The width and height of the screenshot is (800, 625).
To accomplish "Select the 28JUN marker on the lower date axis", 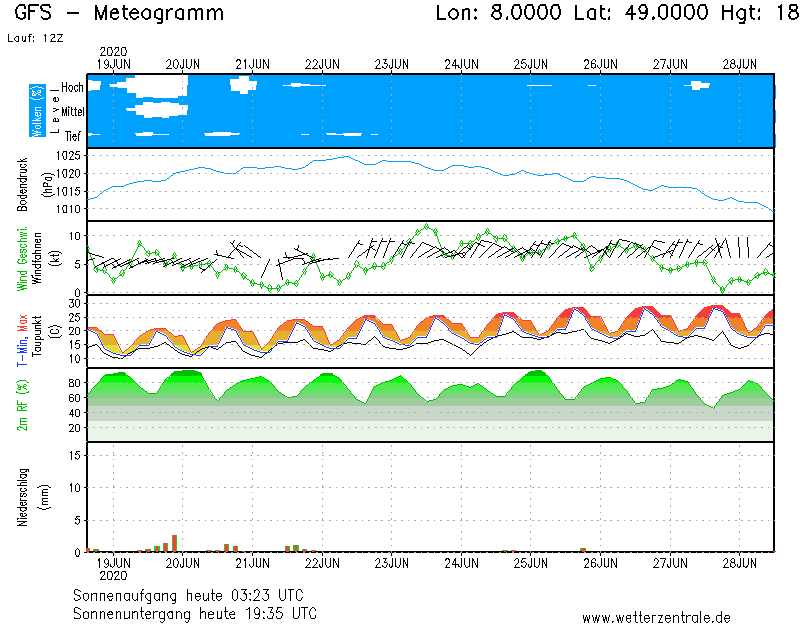I will [739, 563].
